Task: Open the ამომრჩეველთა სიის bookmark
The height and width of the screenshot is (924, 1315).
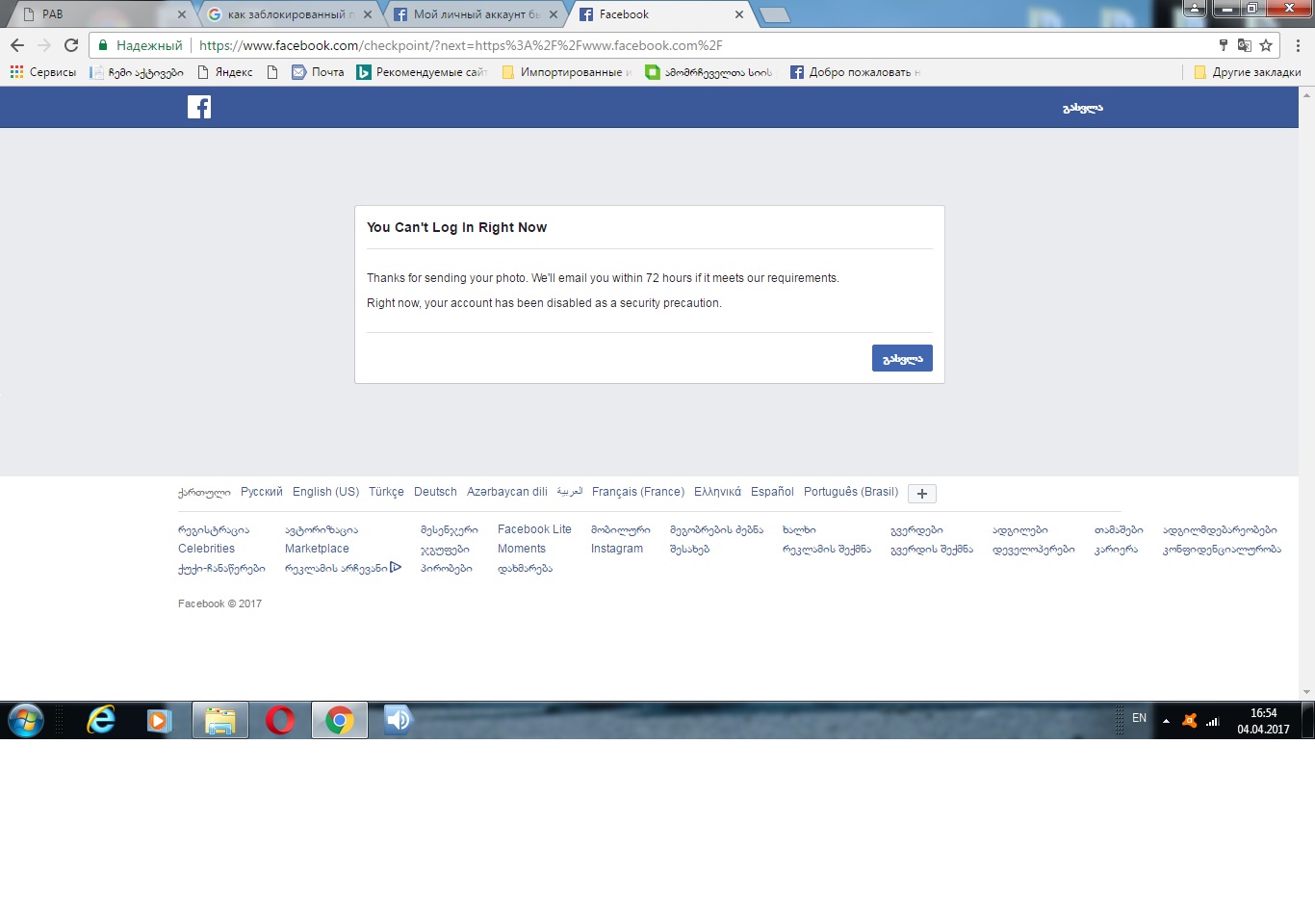Action: [x=709, y=72]
